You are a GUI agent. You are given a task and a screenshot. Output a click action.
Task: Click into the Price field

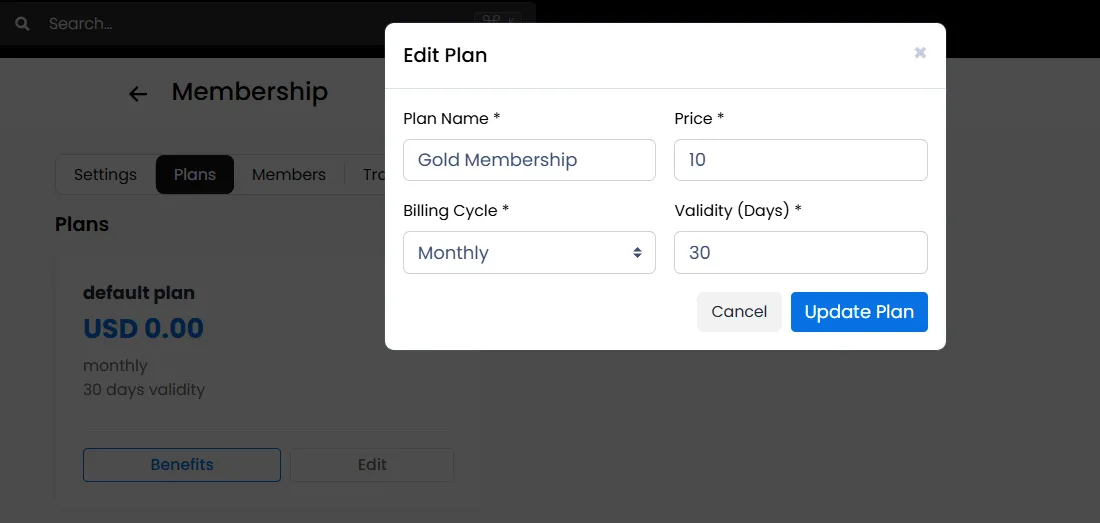tap(801, 160)
